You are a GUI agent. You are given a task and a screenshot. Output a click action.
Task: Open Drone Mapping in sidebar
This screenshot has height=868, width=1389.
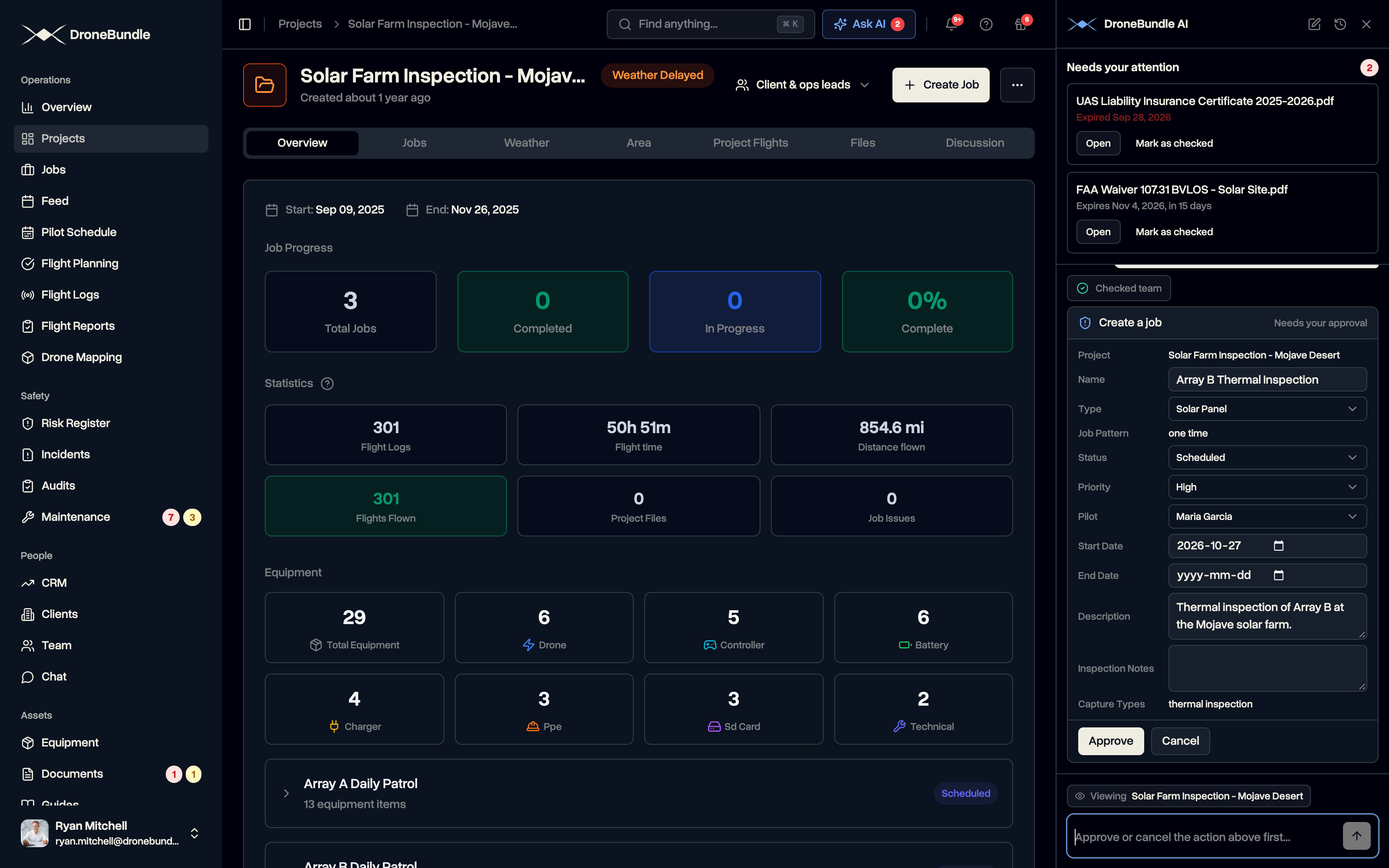click(111, 357)
